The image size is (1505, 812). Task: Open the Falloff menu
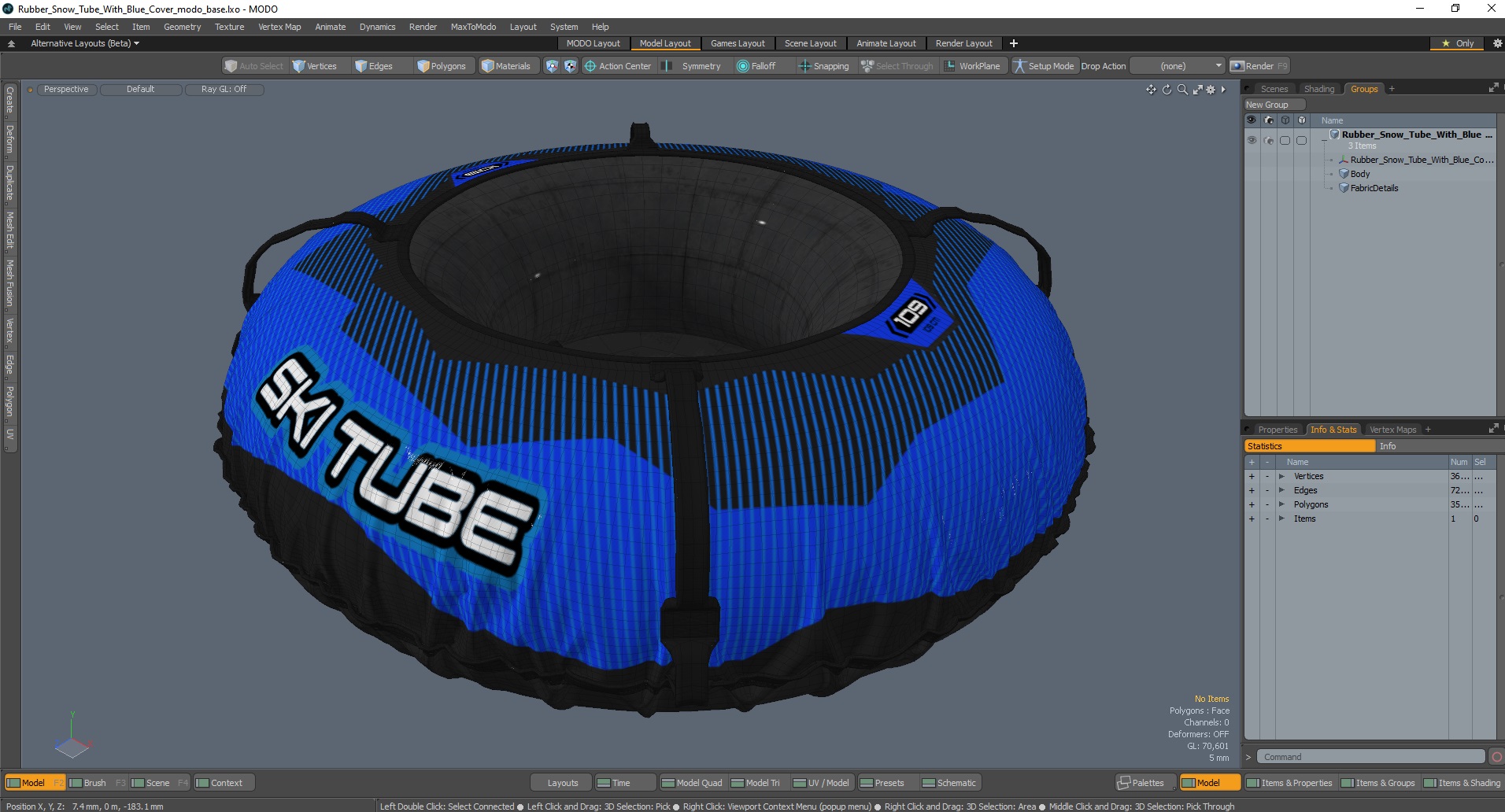tap(756, 66)
